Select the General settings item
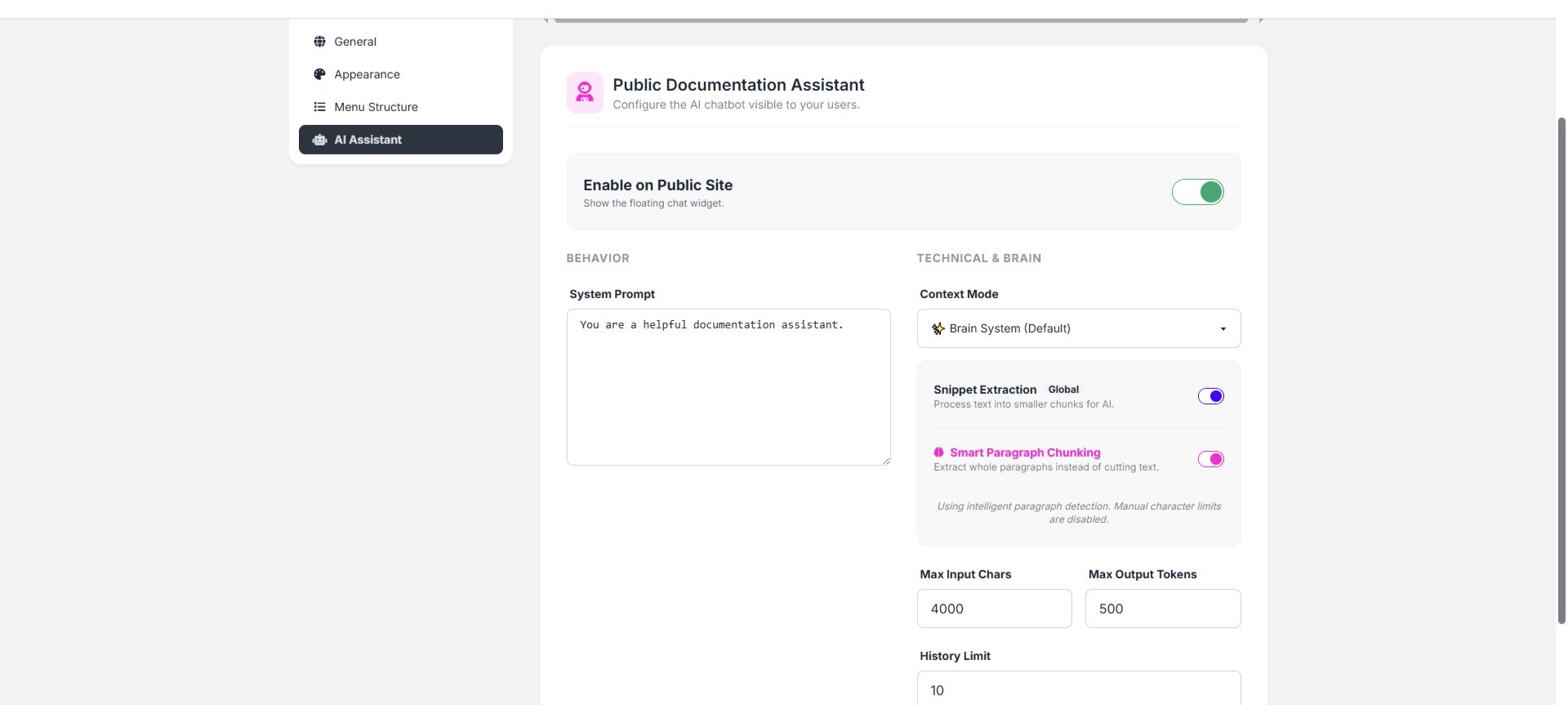Screen dimensions: 1568x705 [355, 42]
